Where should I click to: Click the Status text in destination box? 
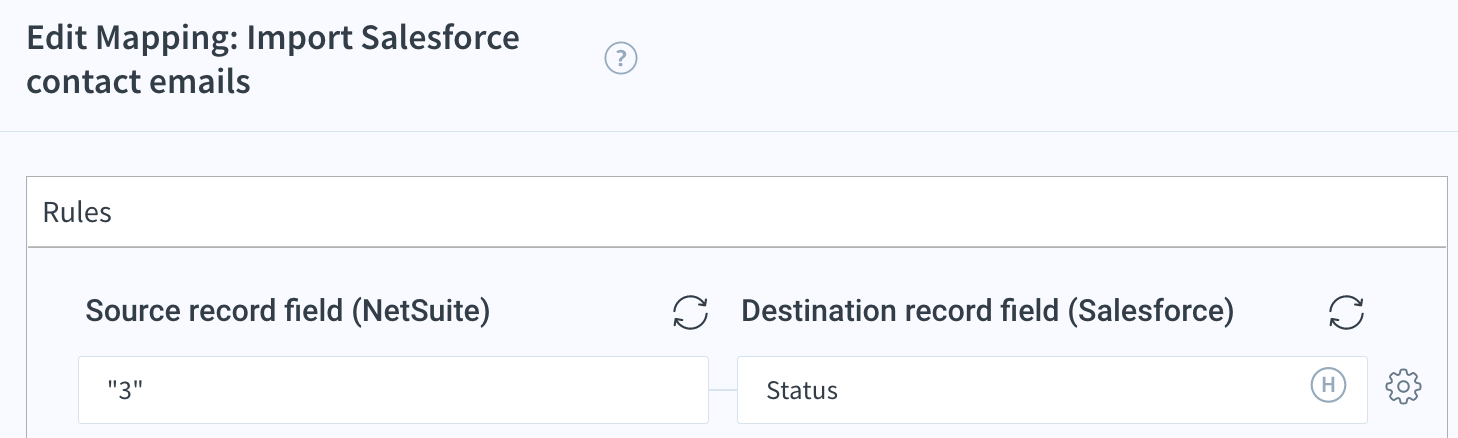coord(802,390)
